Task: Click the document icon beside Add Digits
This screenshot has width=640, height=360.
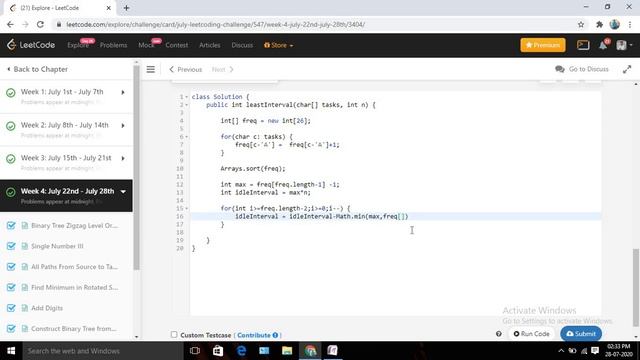Action: click(24, 308)
